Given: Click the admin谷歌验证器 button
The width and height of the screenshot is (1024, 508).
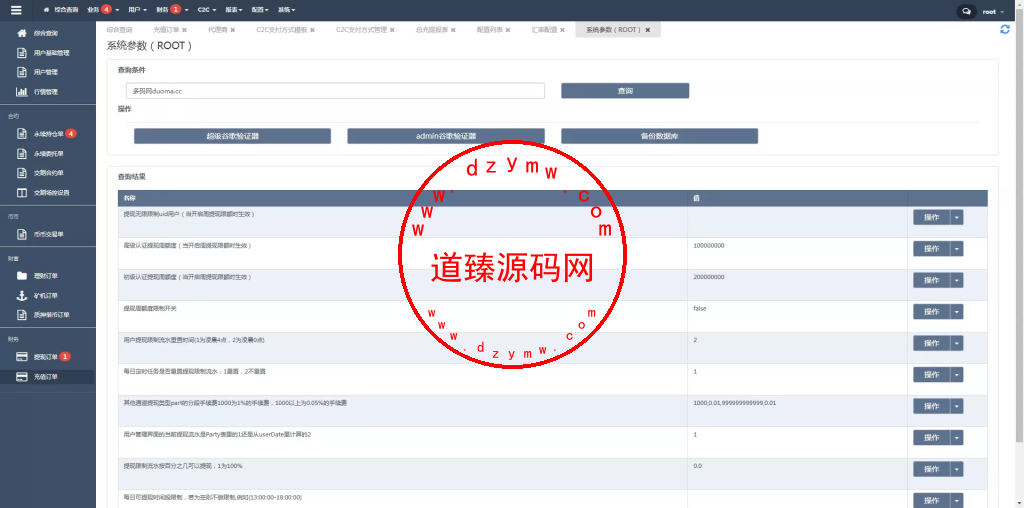Looking at the screenshot, I should (446, 136).
